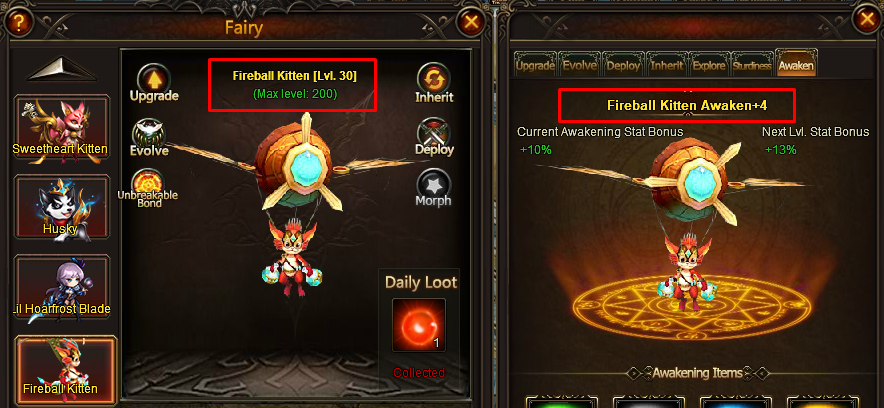Viewport: 884px width, 408px height.
Task: Close the Fairy panel
Action: 471,23
